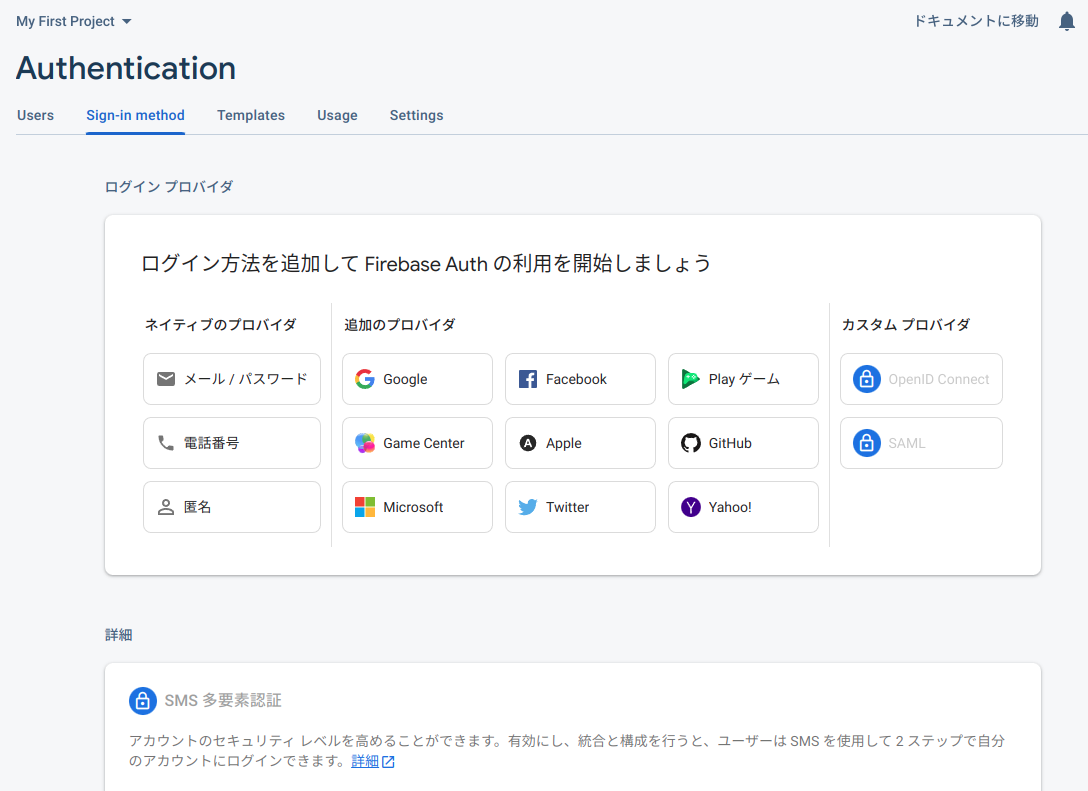
Task: Open the Templates tab
Action: [250, 115]
